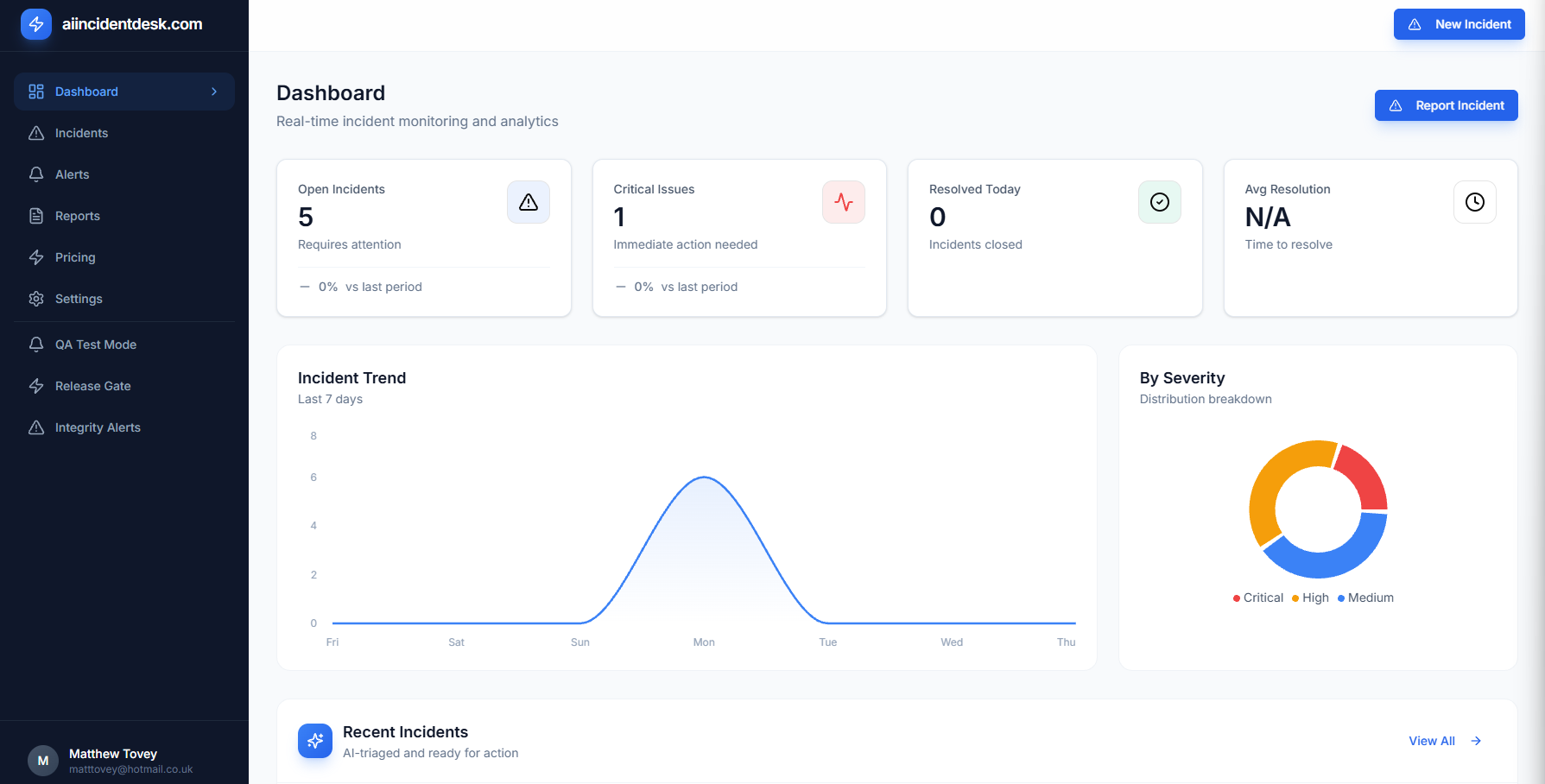1545x784 pixels.
Task: Click the Critical Issues pulse icon
Action: 844,202
